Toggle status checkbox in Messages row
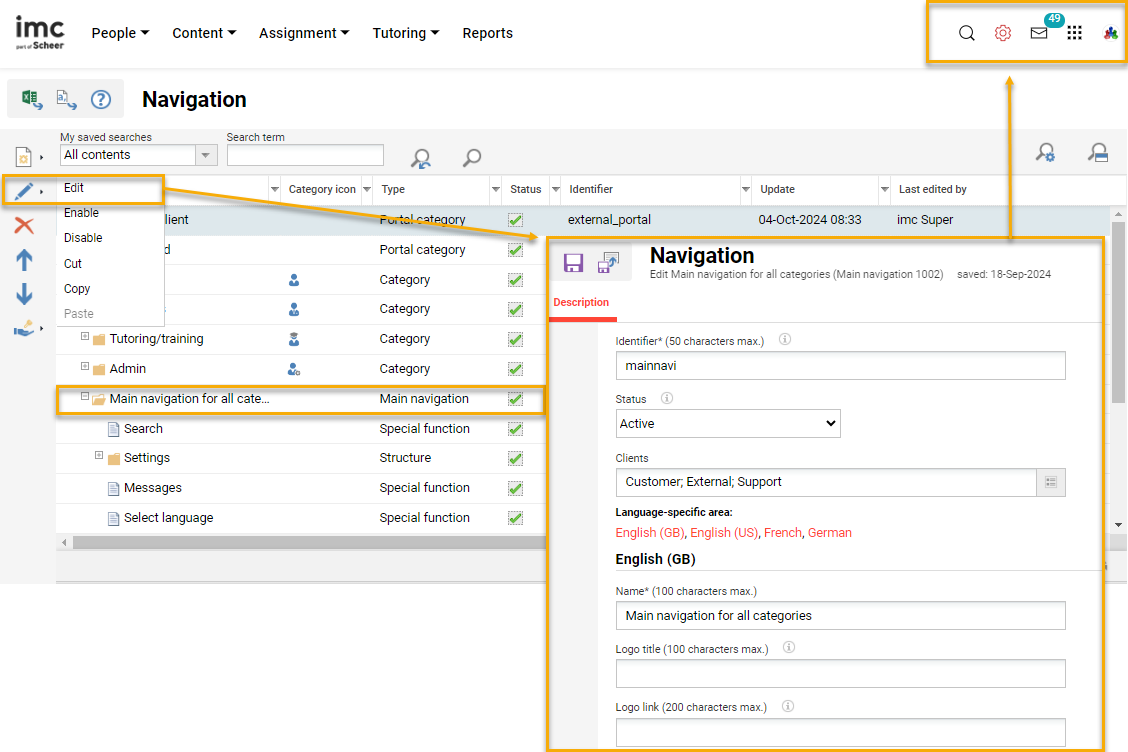Viewport: 1128px width, 752px height. pyautogui.click(x=515, y=488)
